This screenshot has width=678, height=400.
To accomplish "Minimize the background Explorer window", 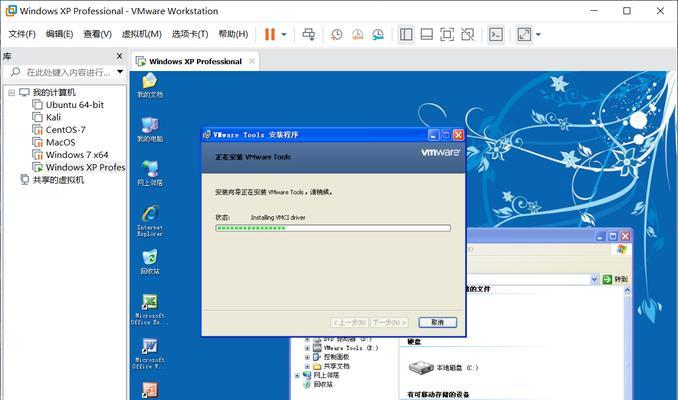I will click(x=600, y=236).
